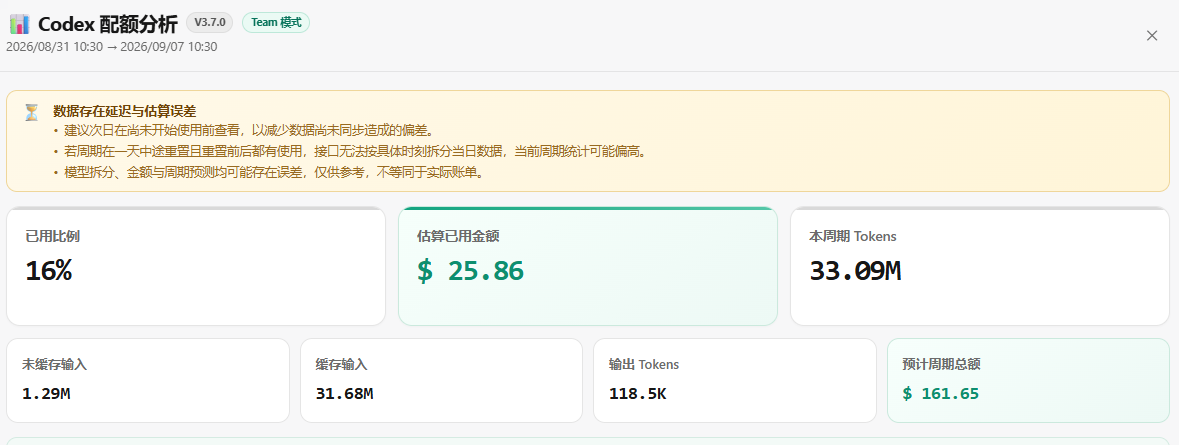Screen dimensions: 1179x445
Task: Click the $ 25.86 amount value
Action: [x=470, y=271]
